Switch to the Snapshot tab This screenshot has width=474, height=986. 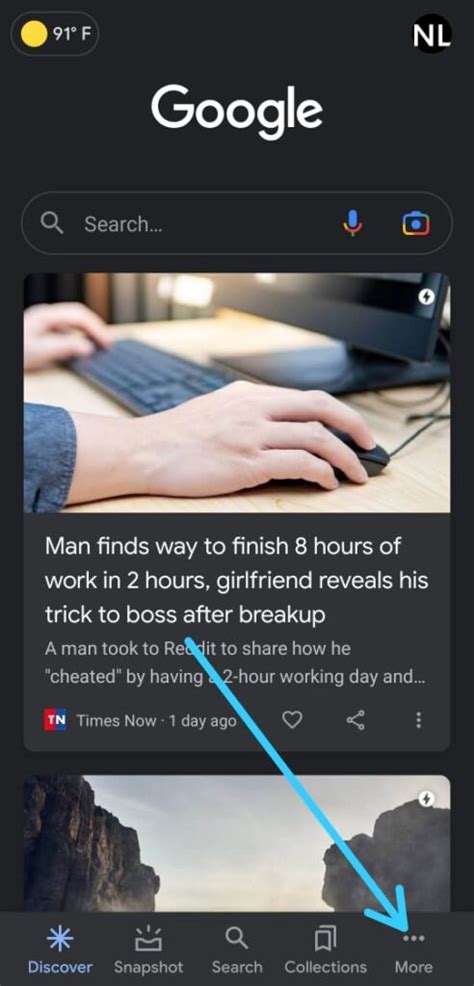pyautogui.click(x=148, y=951)
